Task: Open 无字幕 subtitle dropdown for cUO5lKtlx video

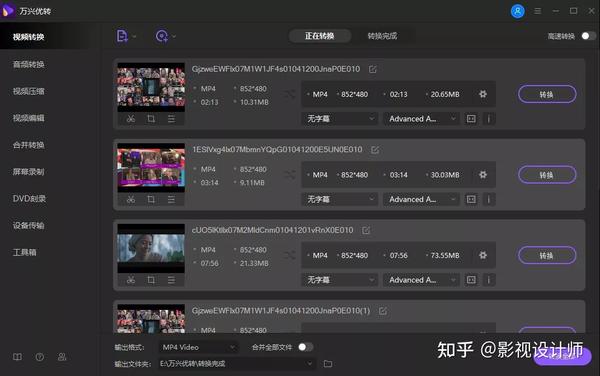Action: click(x=340, y=280)
